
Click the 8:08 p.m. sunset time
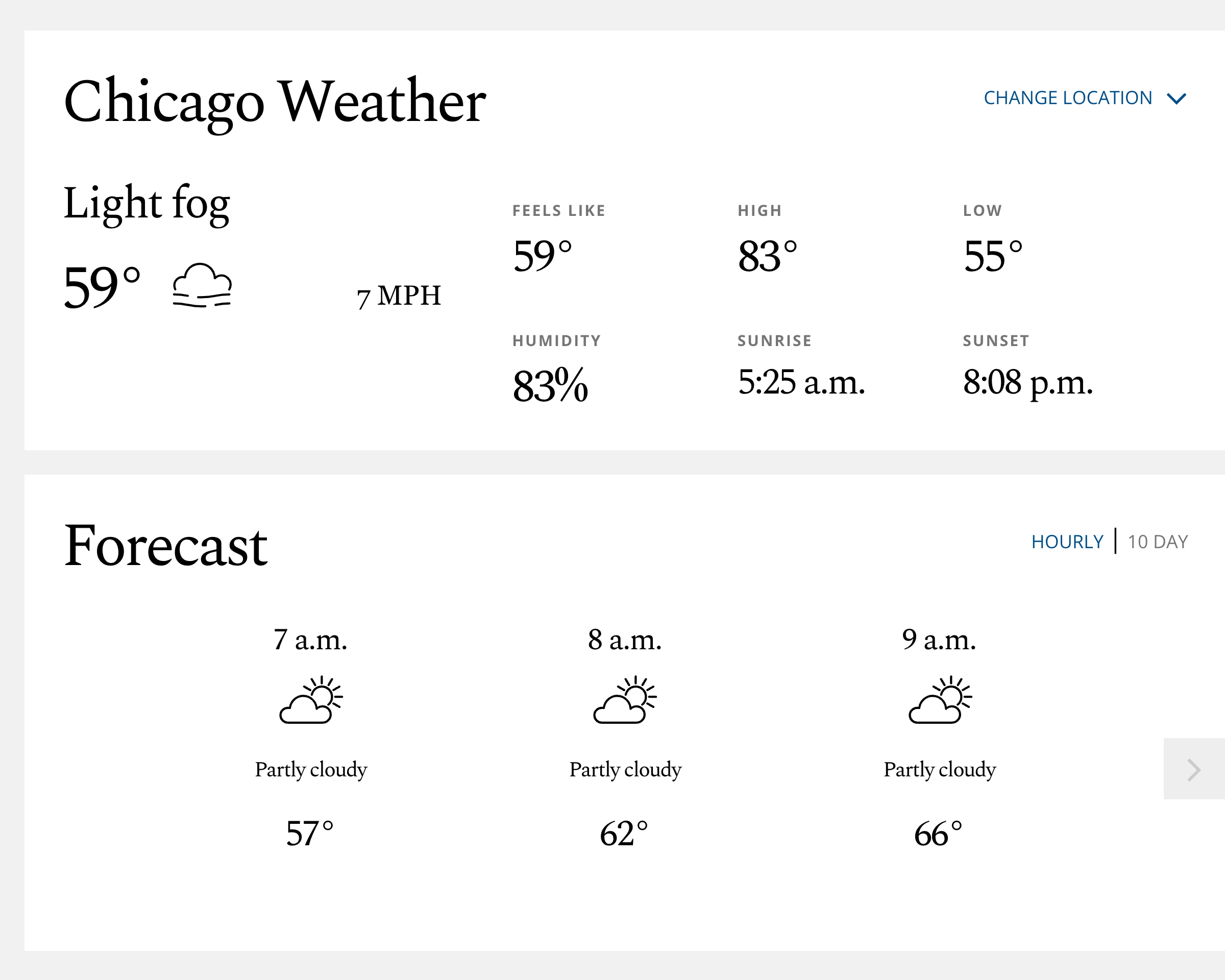click(x=1028, y=382)
